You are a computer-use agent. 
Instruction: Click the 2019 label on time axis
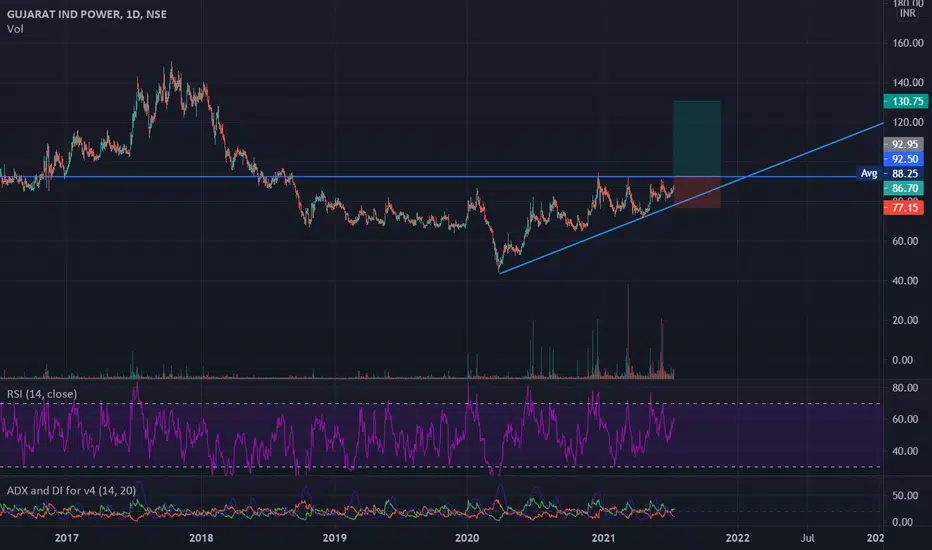tap(335, 538)
